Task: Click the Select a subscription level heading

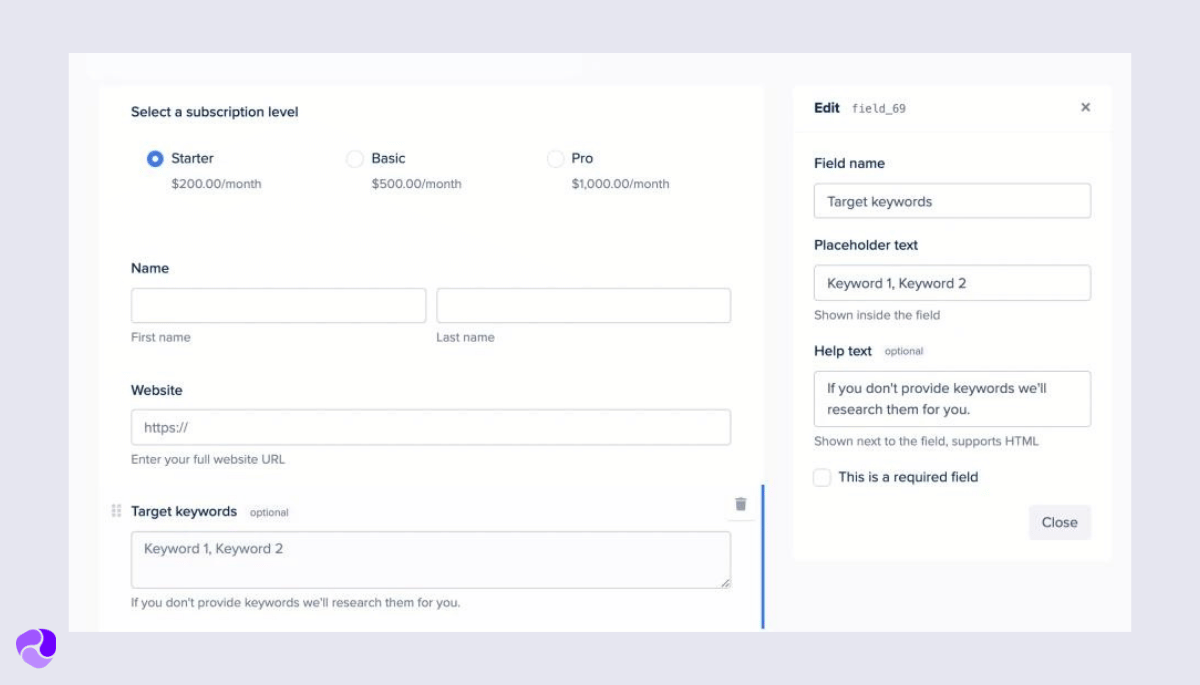Action: 215,112
